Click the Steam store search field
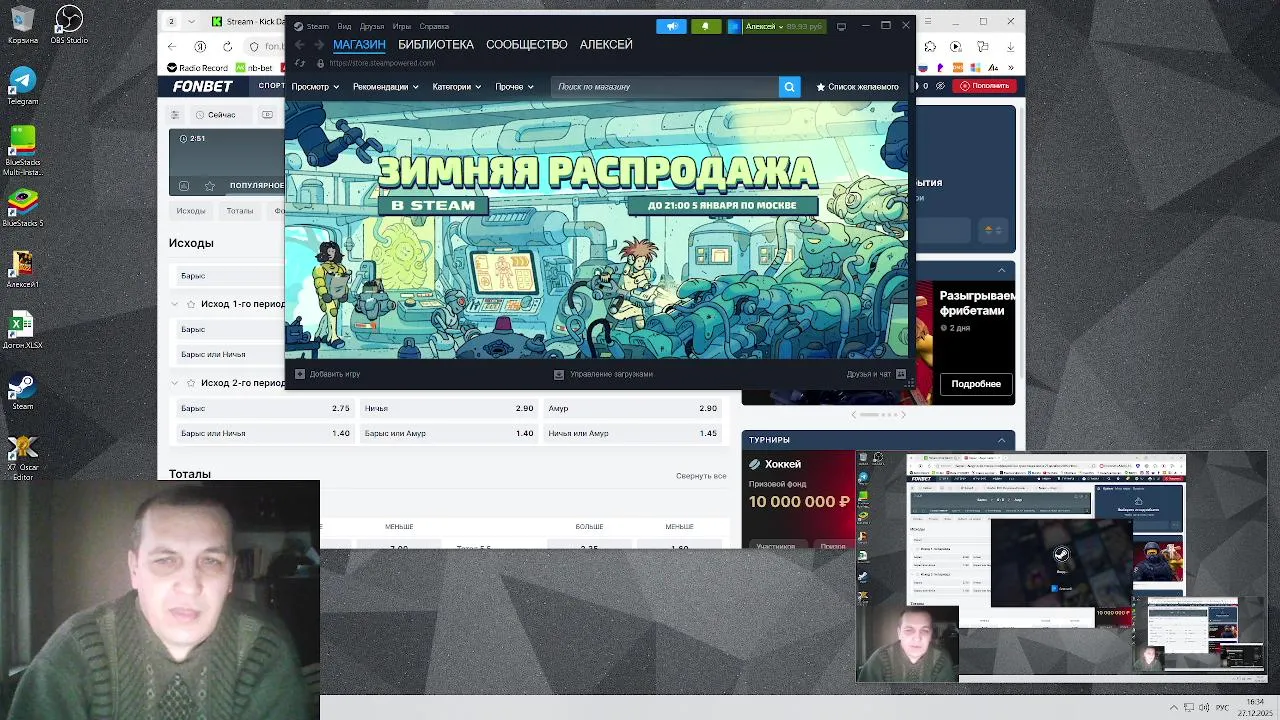The width and height of the screenshot is (1280, 720). coord(665,87)
